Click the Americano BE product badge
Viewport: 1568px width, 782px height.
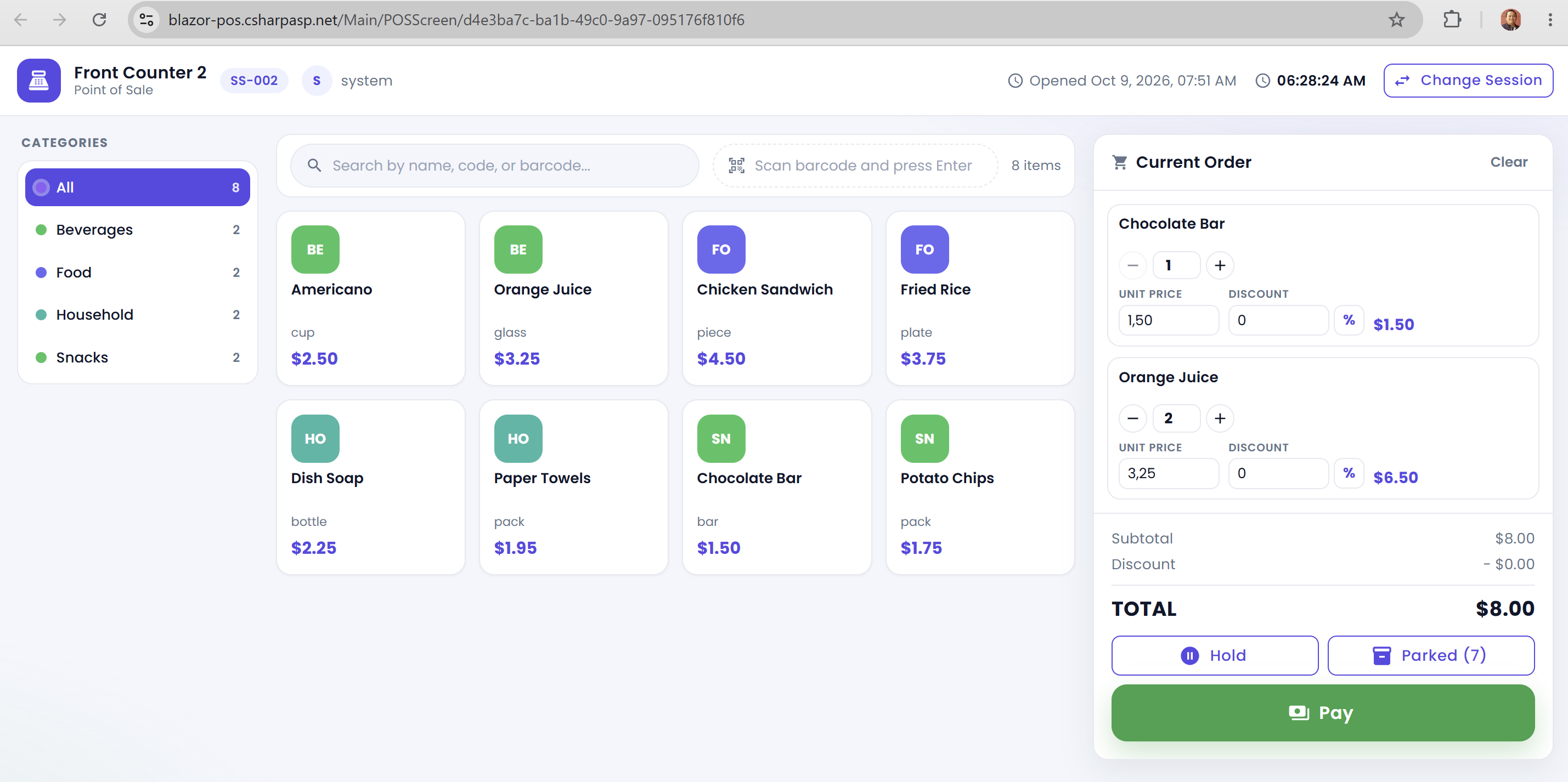pyautogui.click(x=315, y=250)
